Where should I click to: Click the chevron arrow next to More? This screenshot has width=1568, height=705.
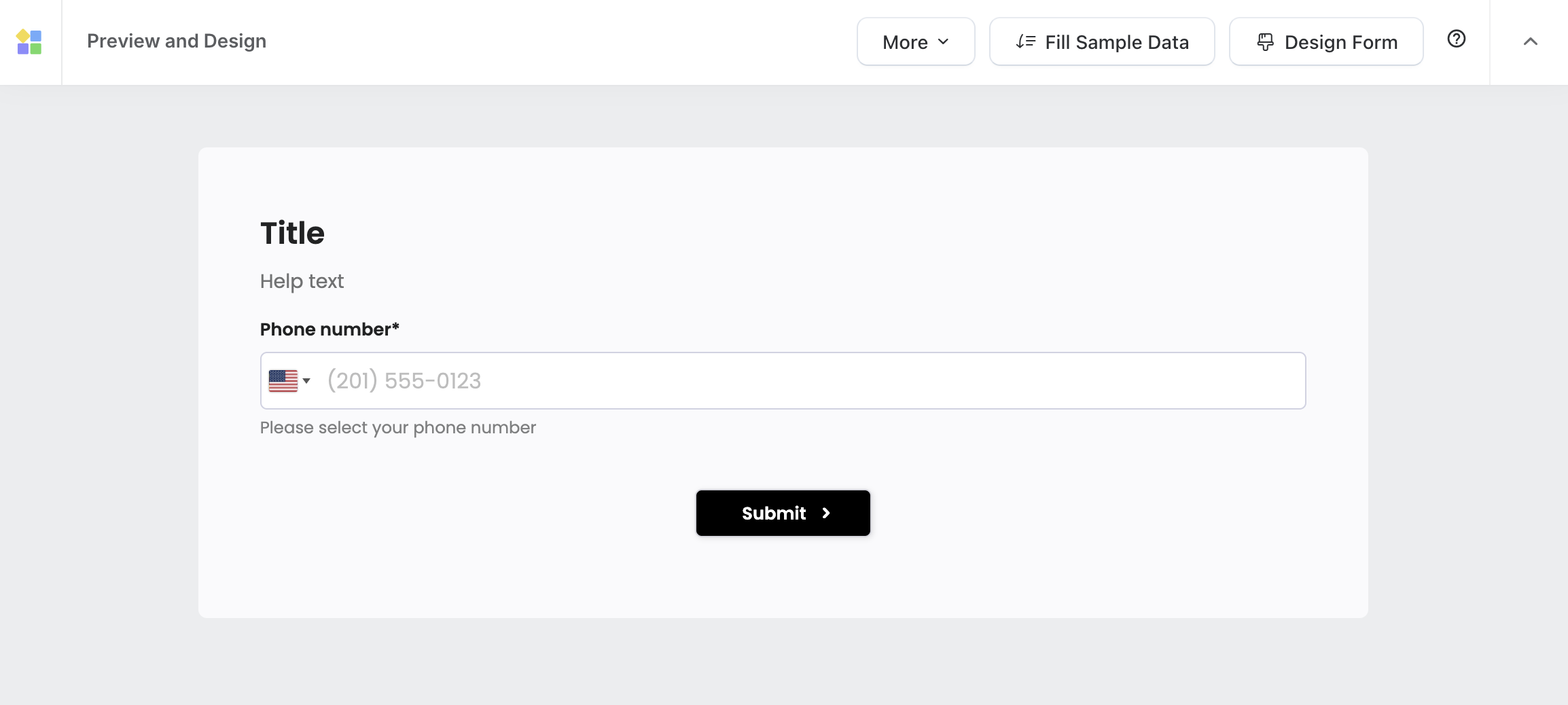[x=944, y=42]
